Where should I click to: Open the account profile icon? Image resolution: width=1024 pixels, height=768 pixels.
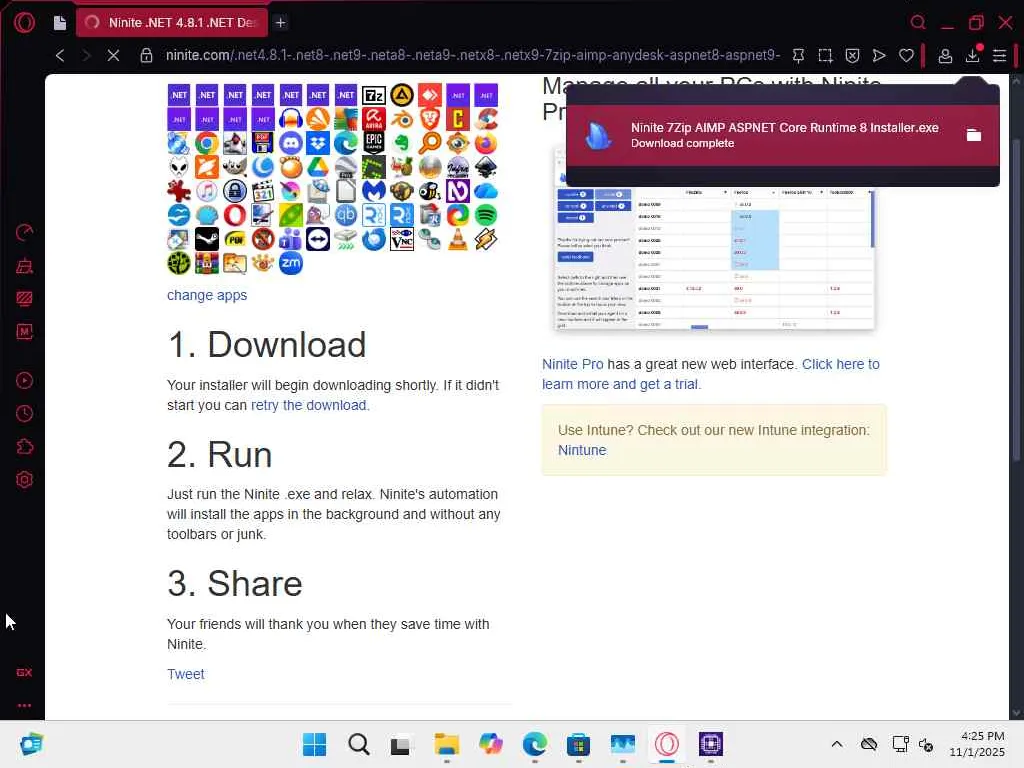point(945,56)
